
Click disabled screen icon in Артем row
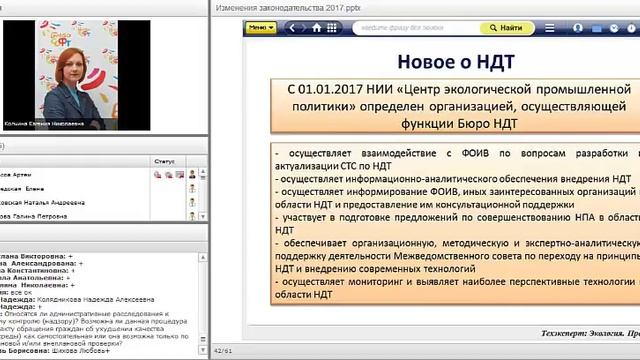click(180, 175)
